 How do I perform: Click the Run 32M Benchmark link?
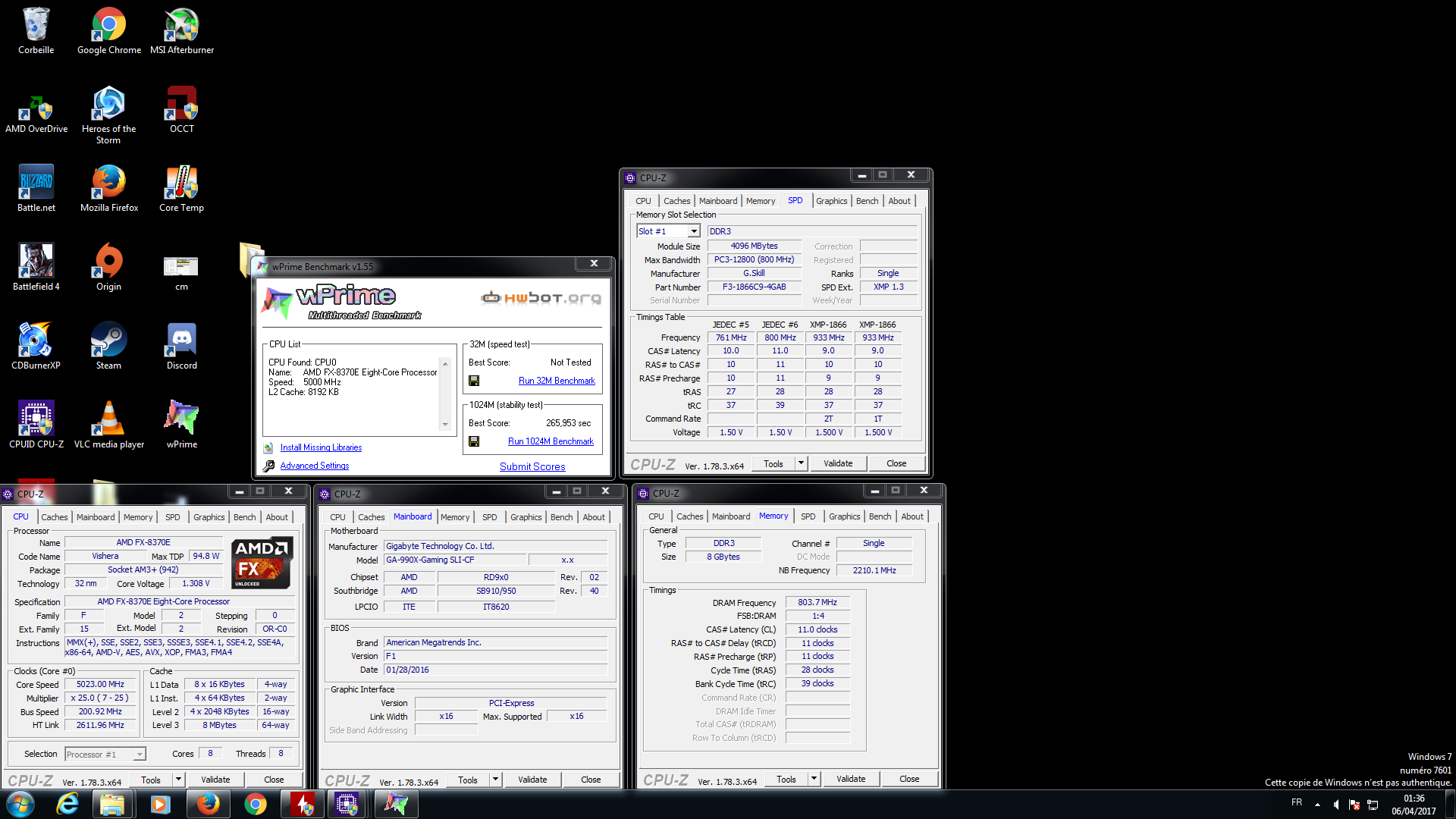pos(557,381)
